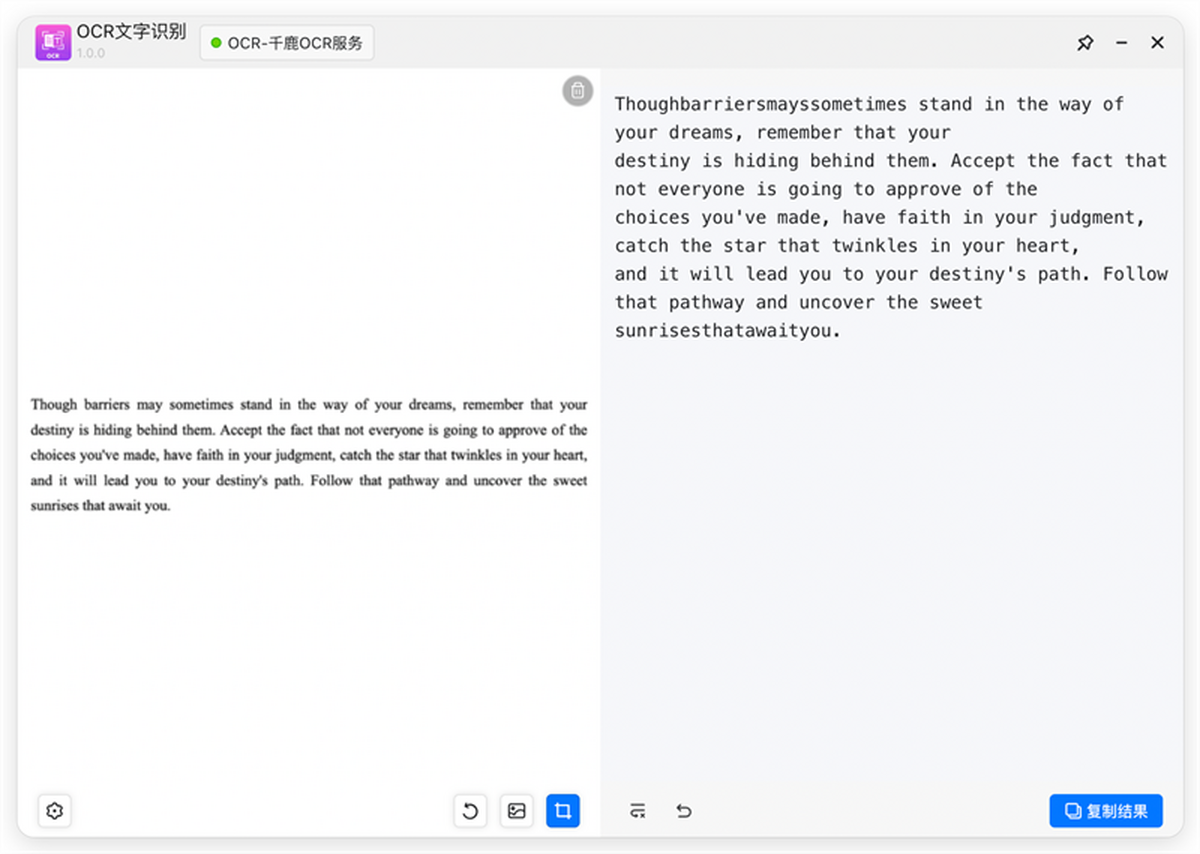Click the version number 1.0.0 label

coord(91,53)
